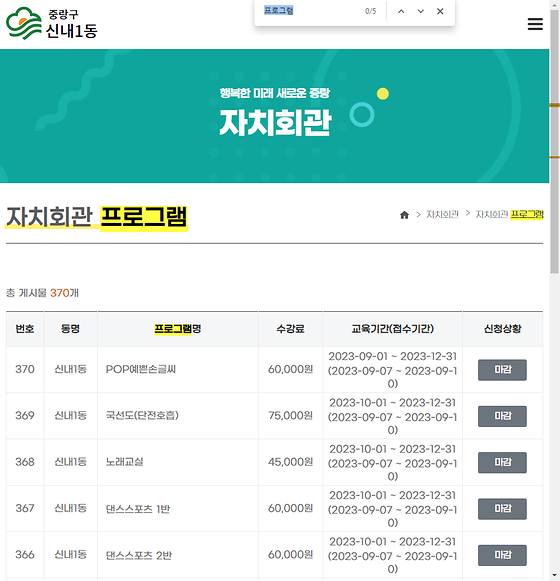The width and height of the screenshot is (560, 581).
Task: Click the 마감 button for 국선도(단전호흡)
Action: [x=502, y=416]
